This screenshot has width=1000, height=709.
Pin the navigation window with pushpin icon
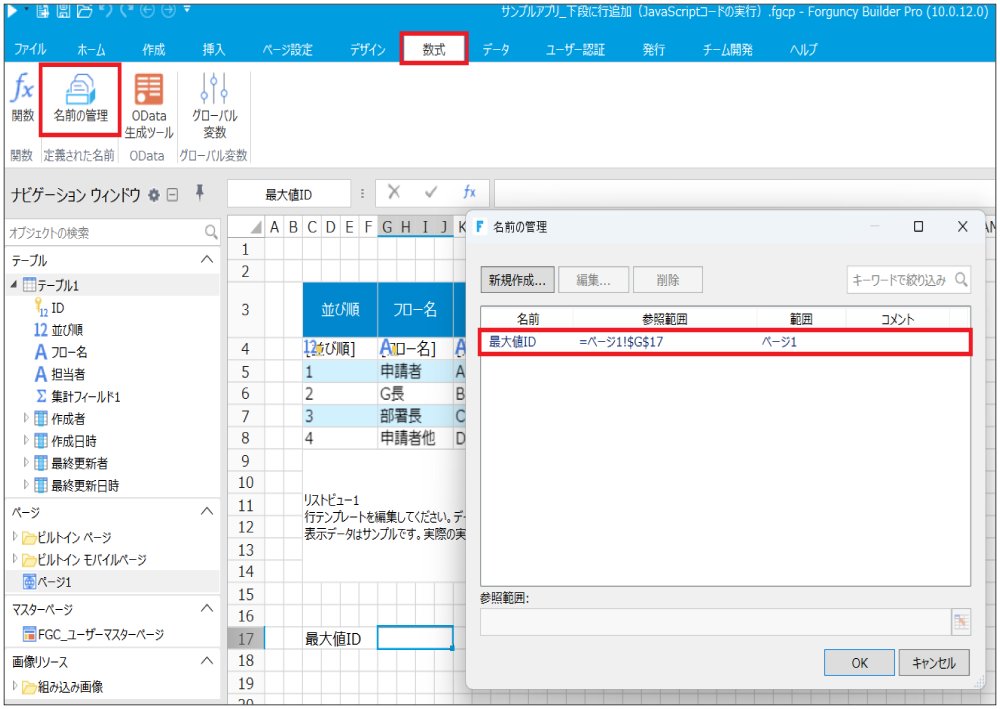point(200,193)
